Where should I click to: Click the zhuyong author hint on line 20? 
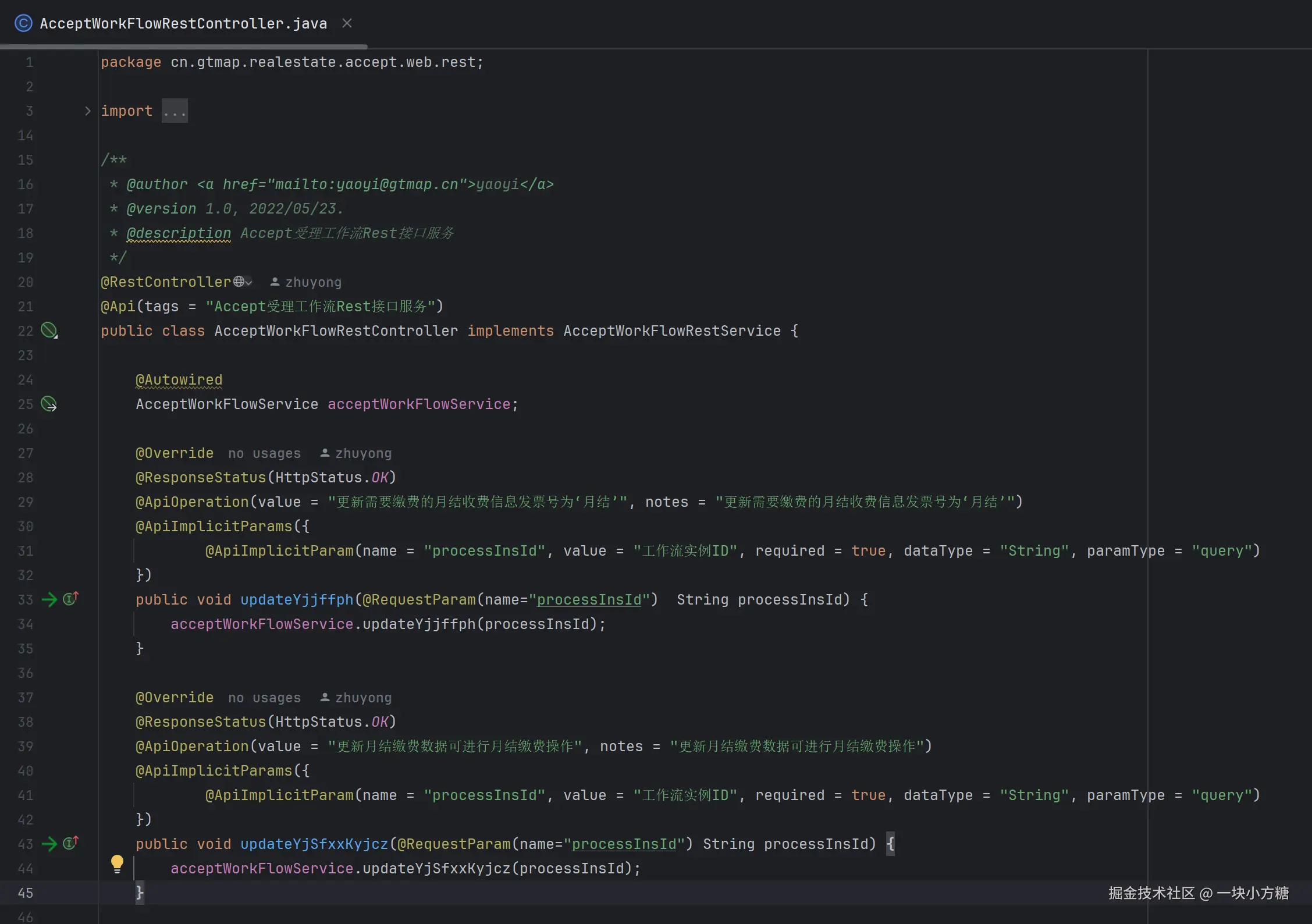point(312,282)
